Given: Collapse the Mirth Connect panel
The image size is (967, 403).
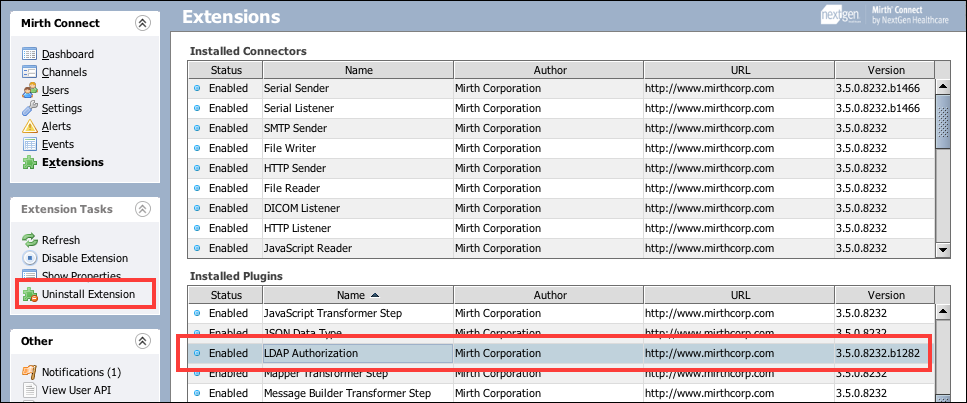Looking at the screenshot, I should 142,23.
